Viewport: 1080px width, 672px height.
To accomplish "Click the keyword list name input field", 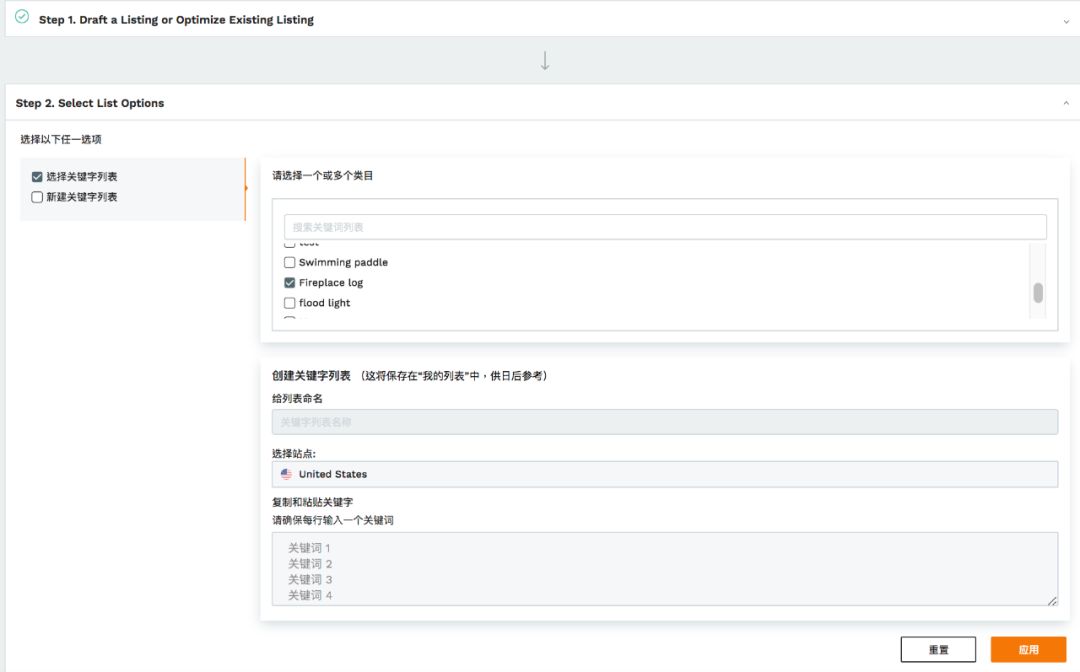I will (665, 422).
